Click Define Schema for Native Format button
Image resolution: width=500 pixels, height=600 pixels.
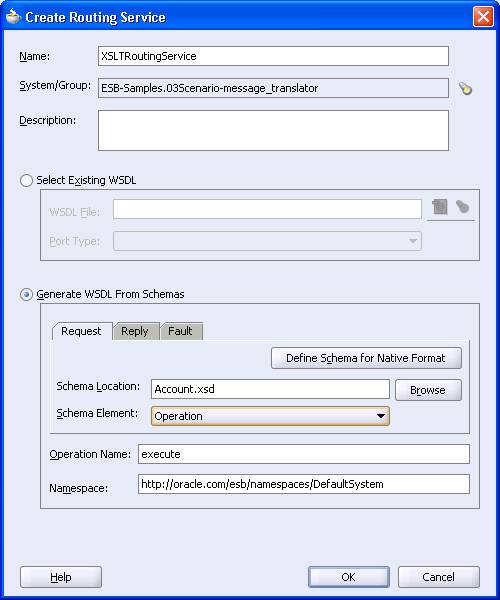pos(366,358)
